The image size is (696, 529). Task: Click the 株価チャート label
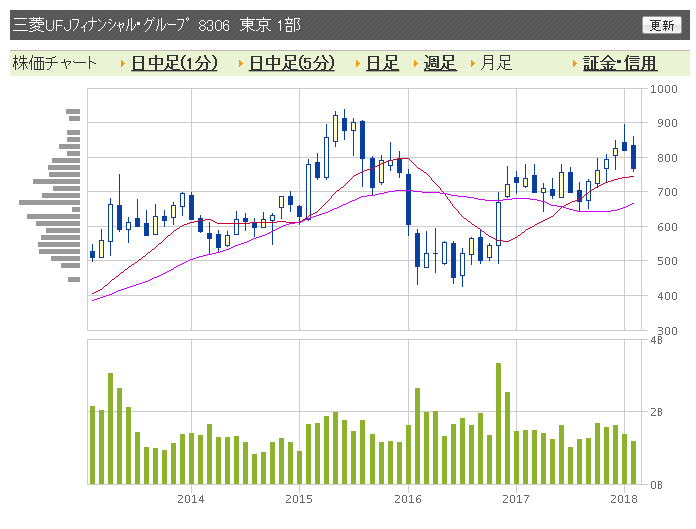(55, 63)
